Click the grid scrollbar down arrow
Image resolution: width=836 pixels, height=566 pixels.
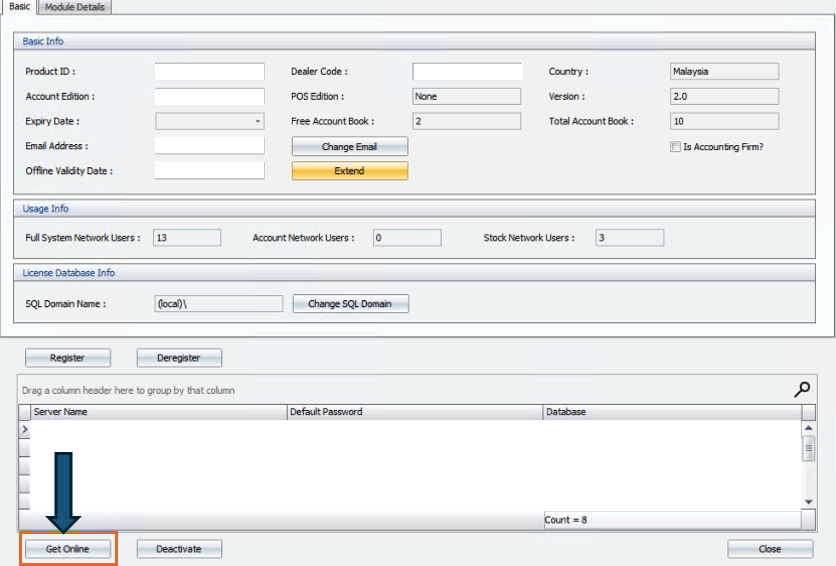(x=808, y=502)
